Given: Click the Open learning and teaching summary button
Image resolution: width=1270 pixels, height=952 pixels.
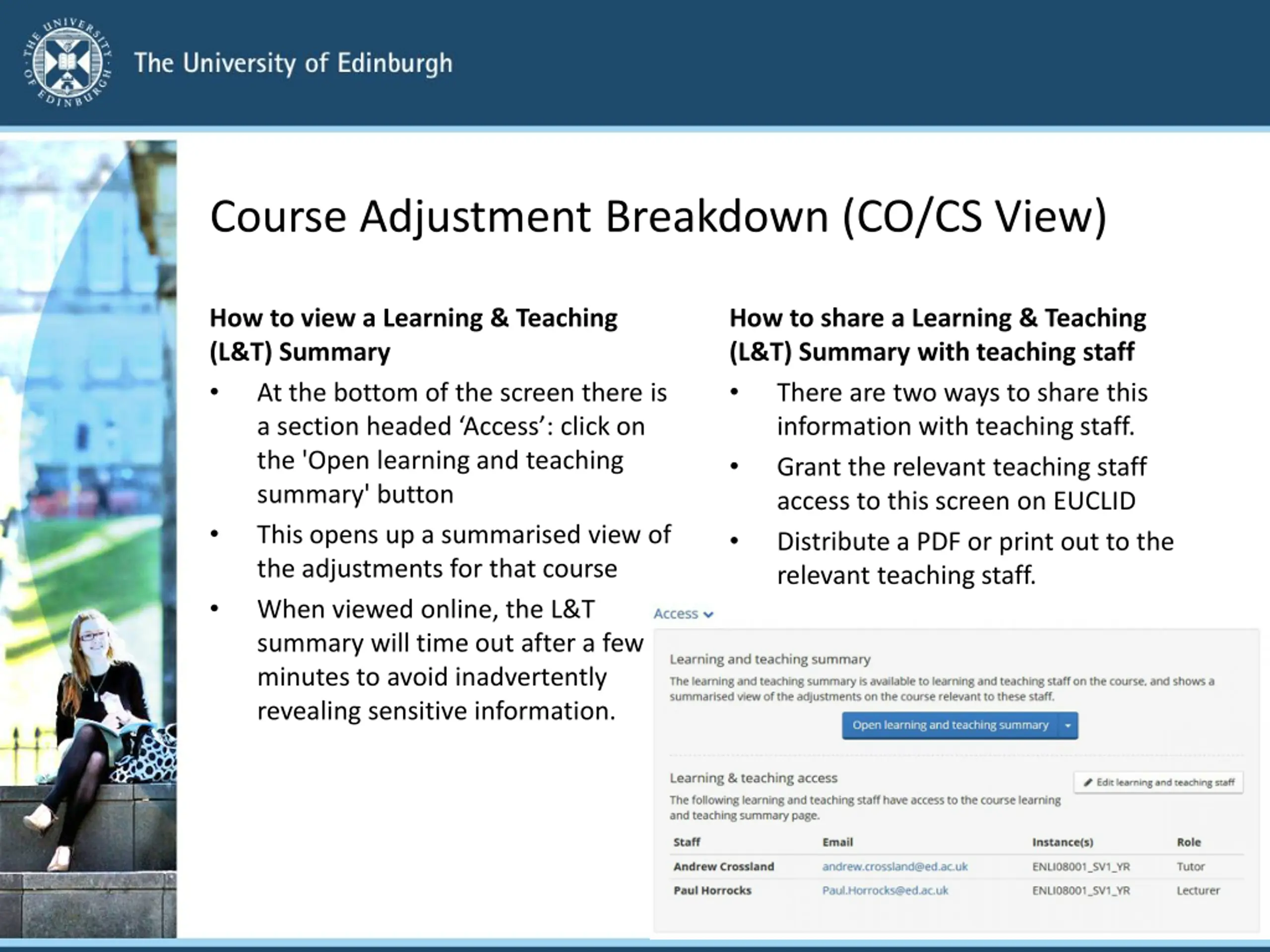Looking at the screenshot, I should (x=950, y=725).
